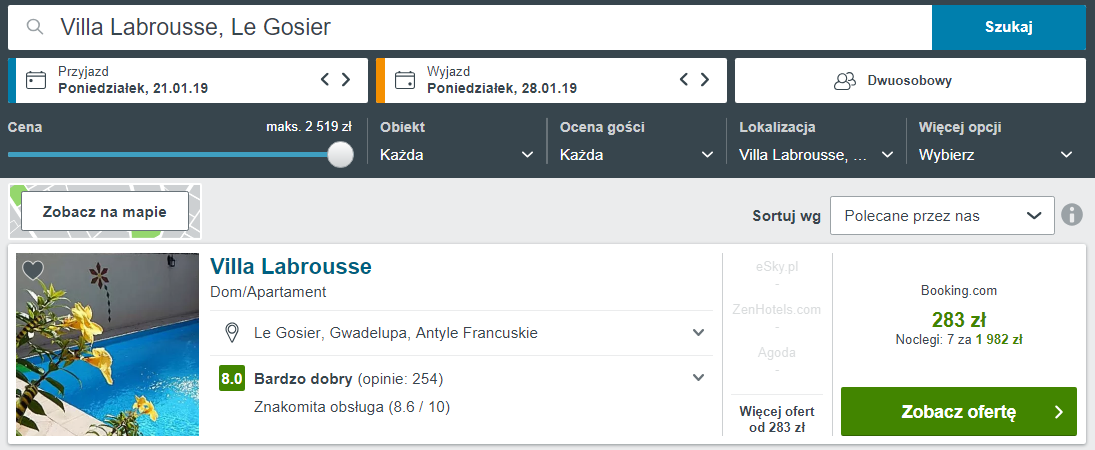Click the location pin icon
The width and height of the screenshot is (1095, 450).
tap(232, 333)
